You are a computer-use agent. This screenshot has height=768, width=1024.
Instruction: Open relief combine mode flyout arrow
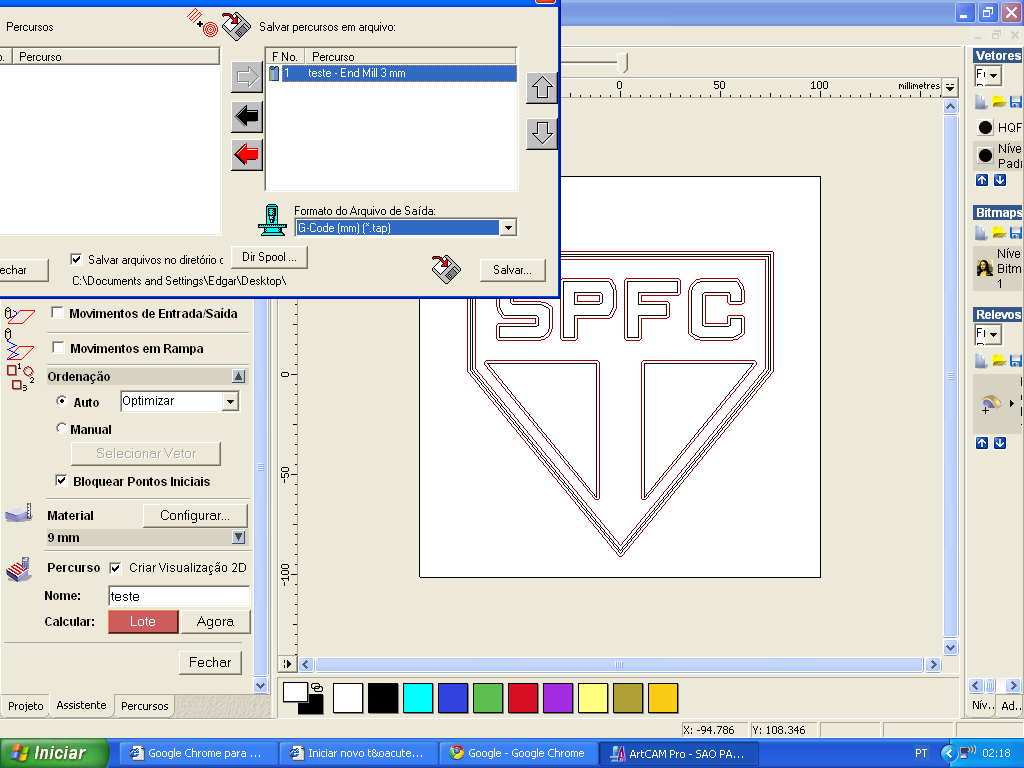coord(1012,404)
